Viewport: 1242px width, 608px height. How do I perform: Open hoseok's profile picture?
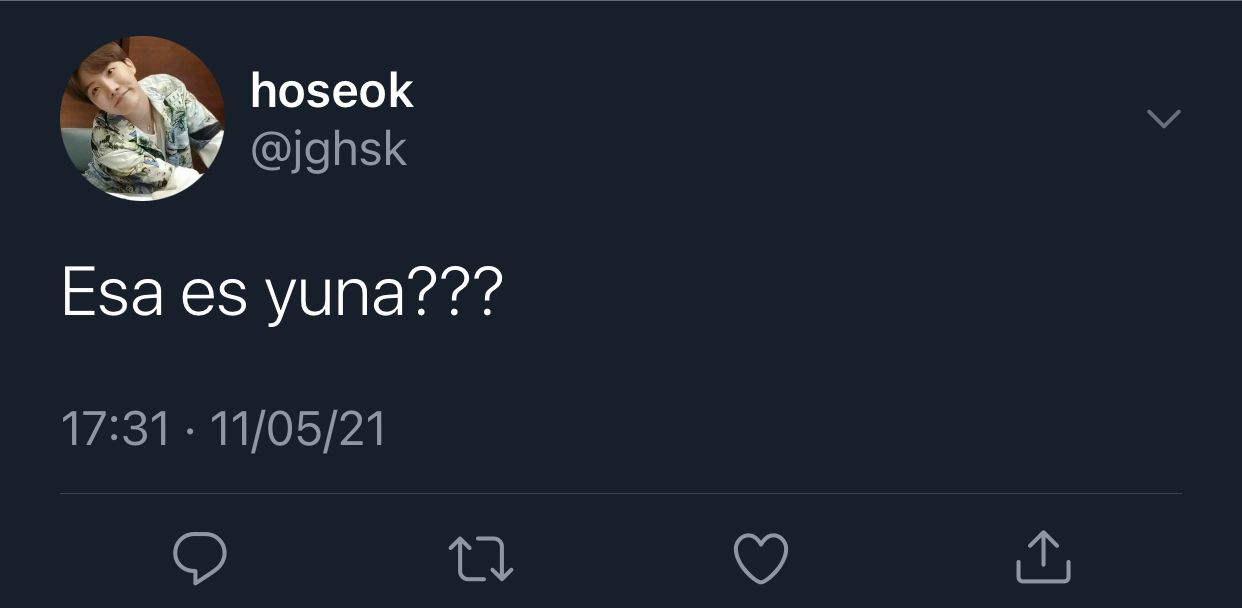142,118
